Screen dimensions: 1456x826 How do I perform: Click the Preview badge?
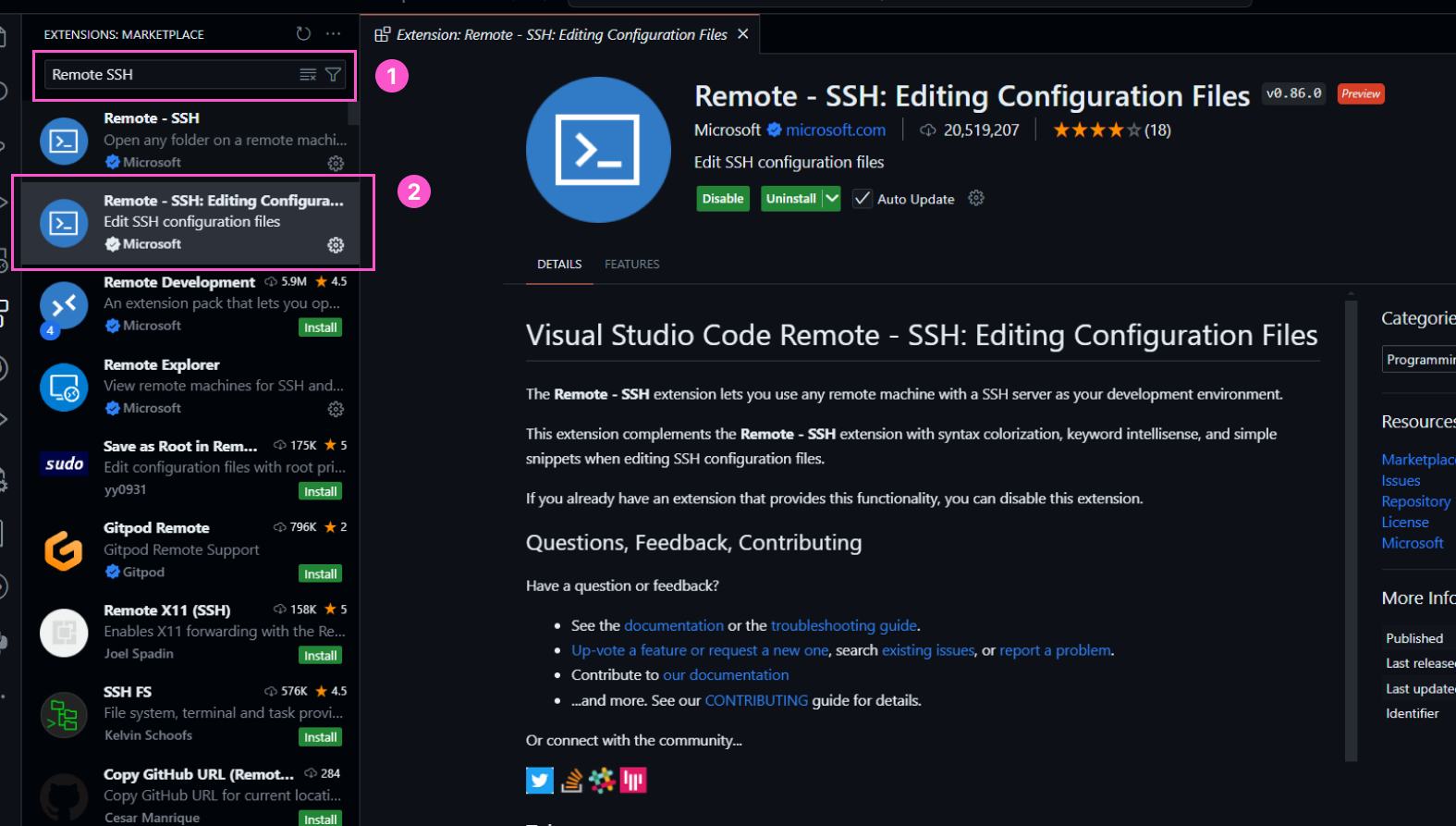[x=1361, y=94]
